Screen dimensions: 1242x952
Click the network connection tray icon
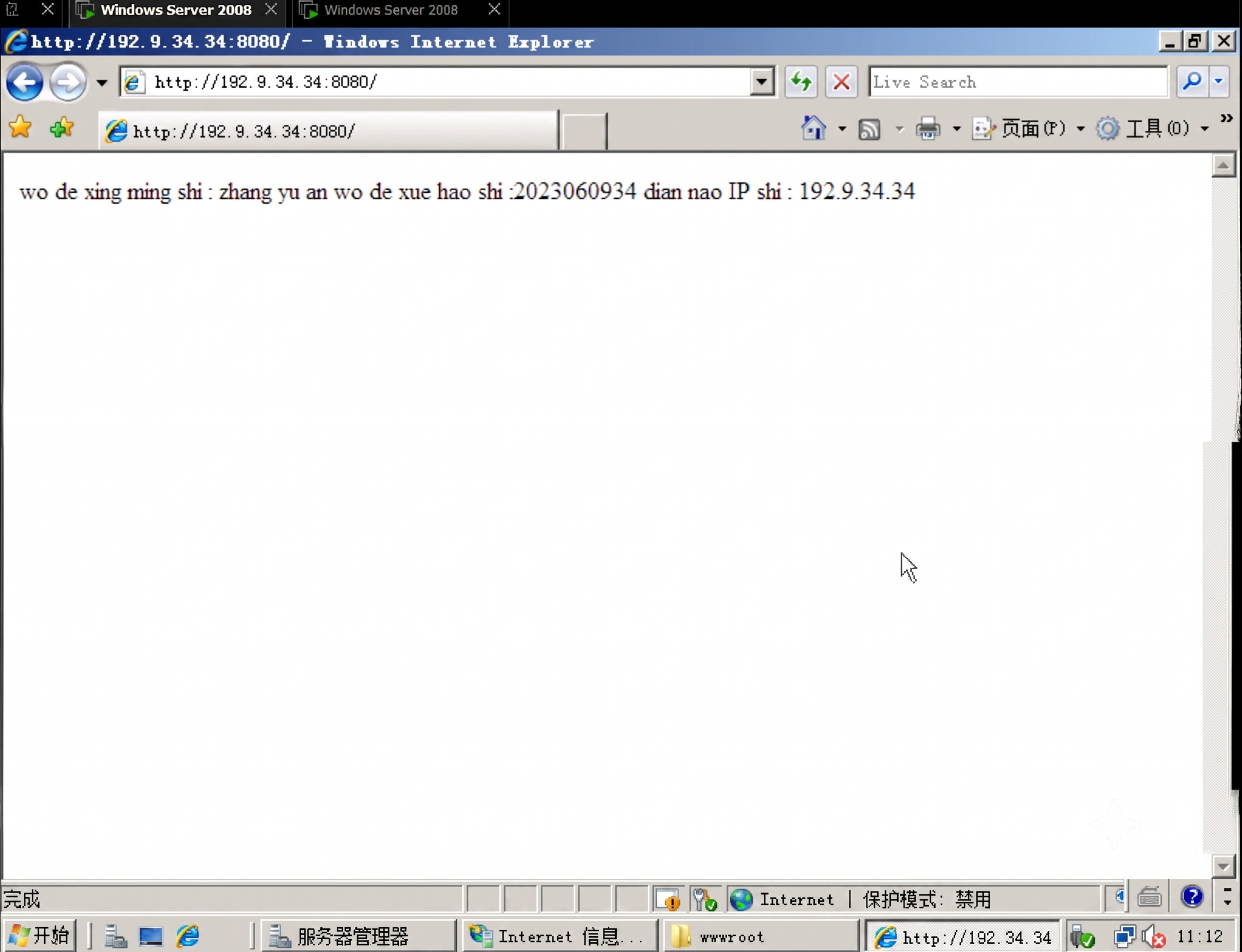pos(1125,937)
